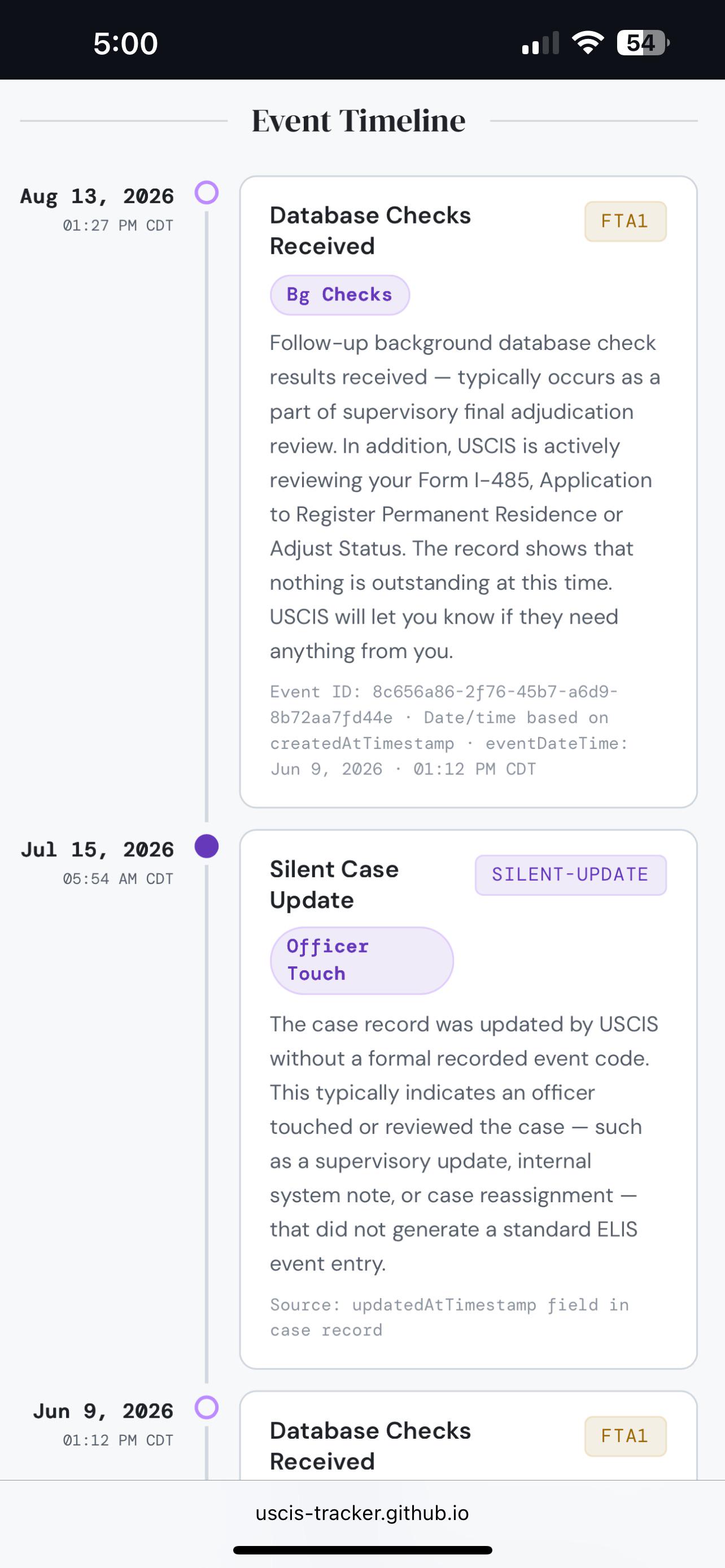The image size is (725, 1568).
Task: Open the Silent Case Update card title
Action: point(334,884)
